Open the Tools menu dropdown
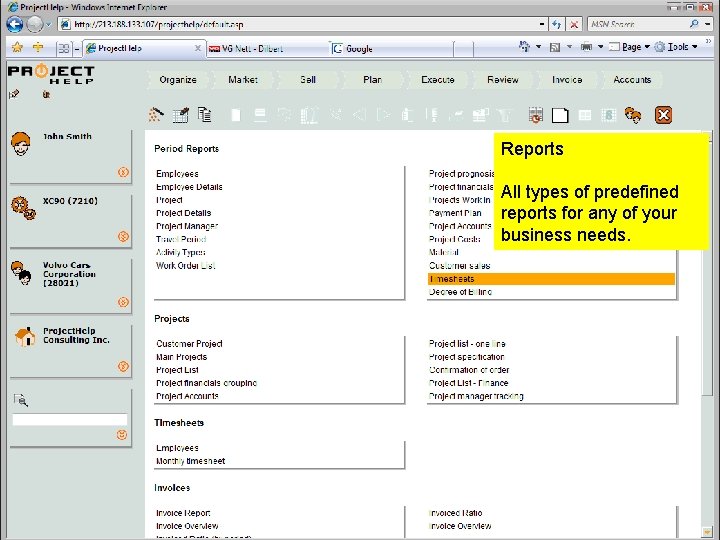Screen dimensions: 720x540 coord(676,47)
